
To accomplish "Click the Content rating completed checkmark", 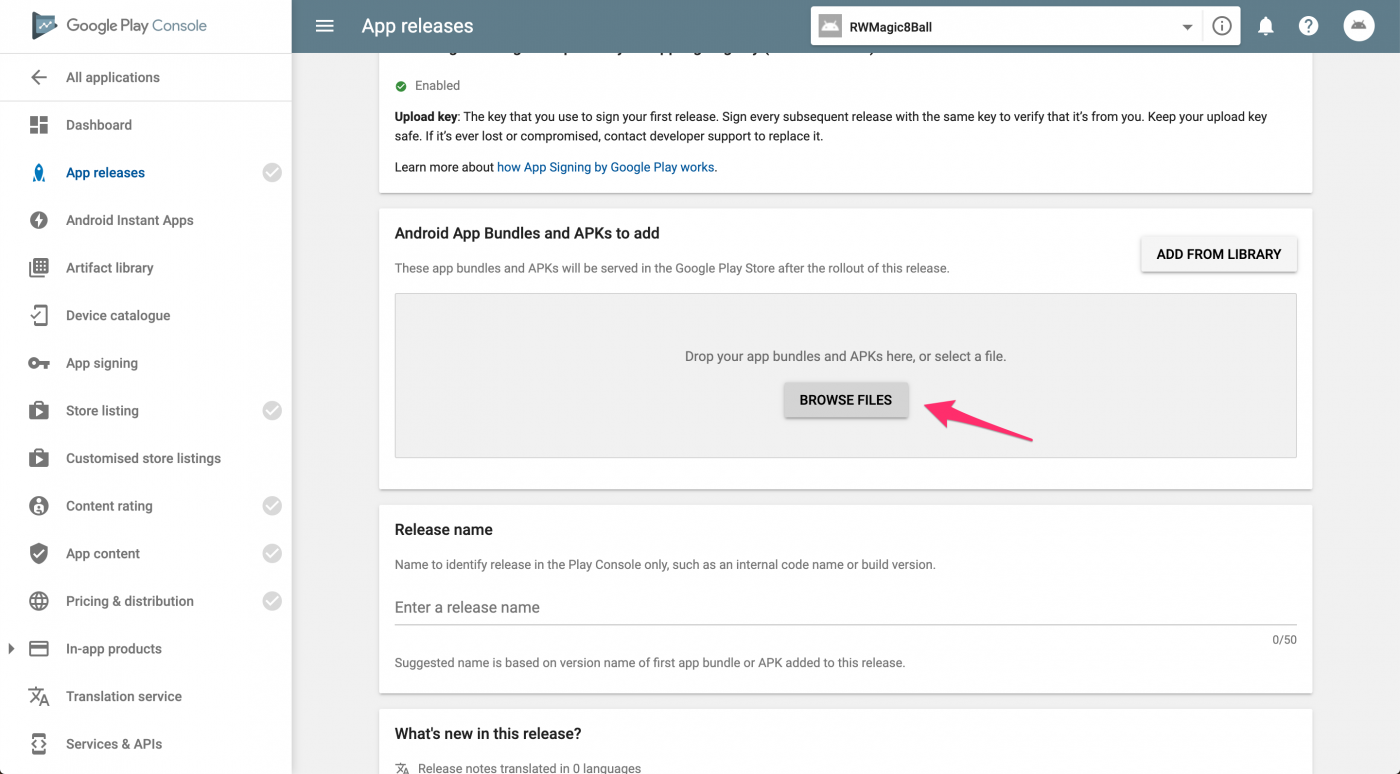I will pyautogui.click(x=272, y=506).
